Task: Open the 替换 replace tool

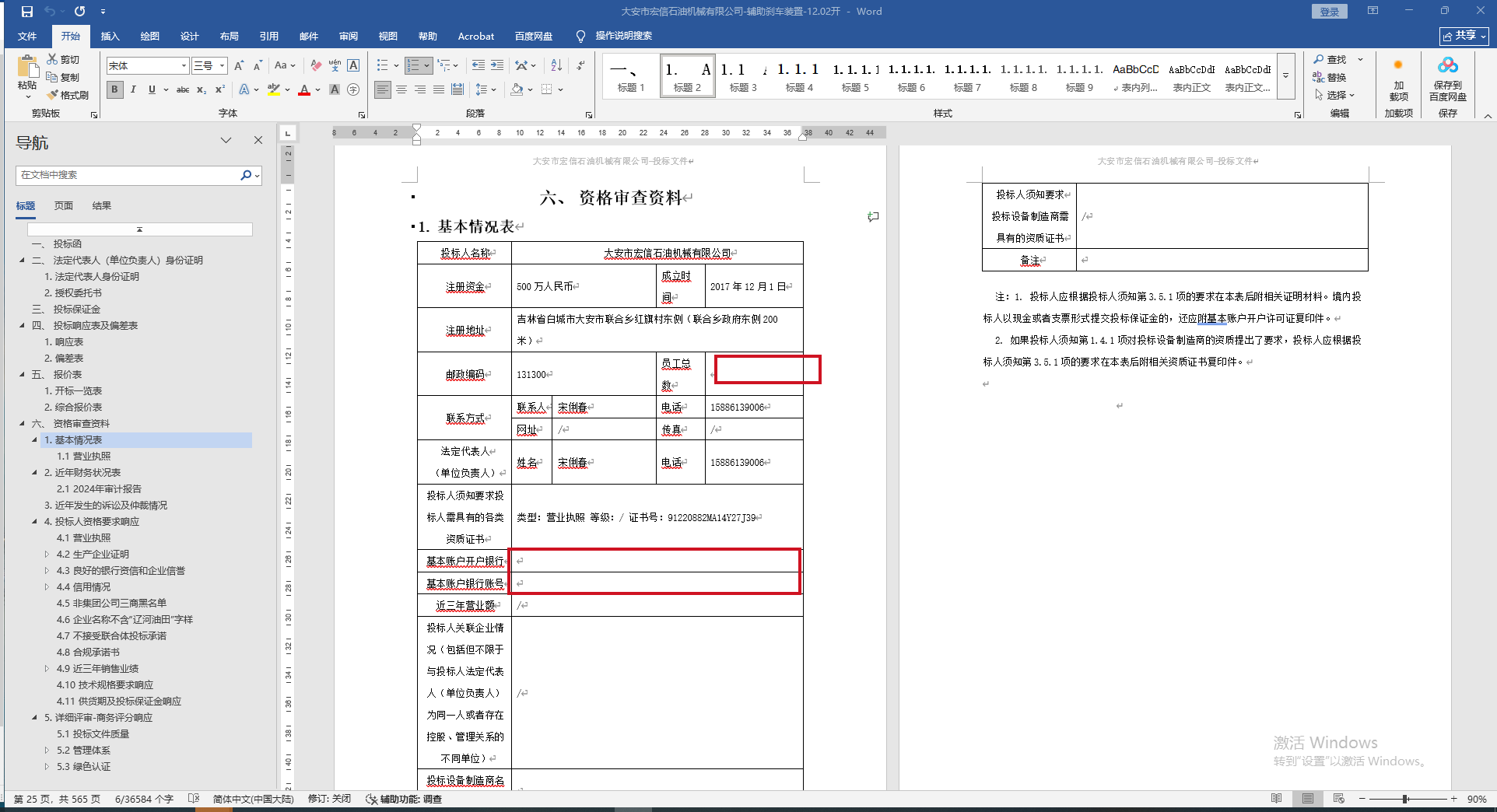Action: pos(1330,77)
